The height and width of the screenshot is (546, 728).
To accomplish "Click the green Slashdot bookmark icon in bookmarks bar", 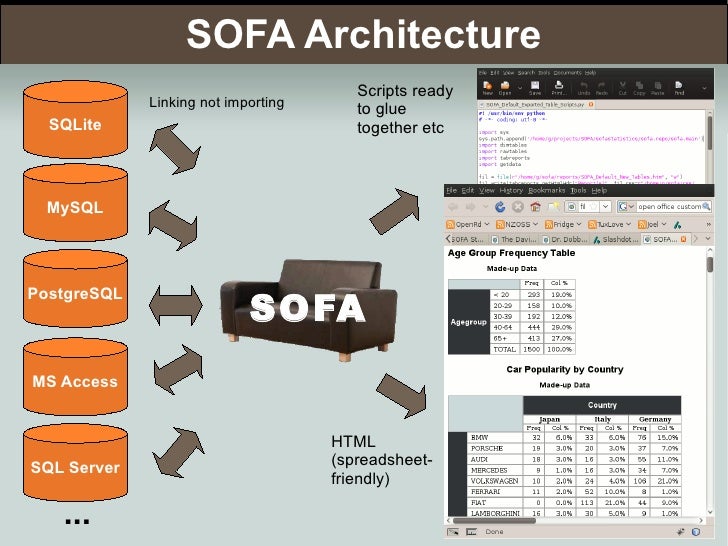I will pyautogui.click(x=677, y=225).
